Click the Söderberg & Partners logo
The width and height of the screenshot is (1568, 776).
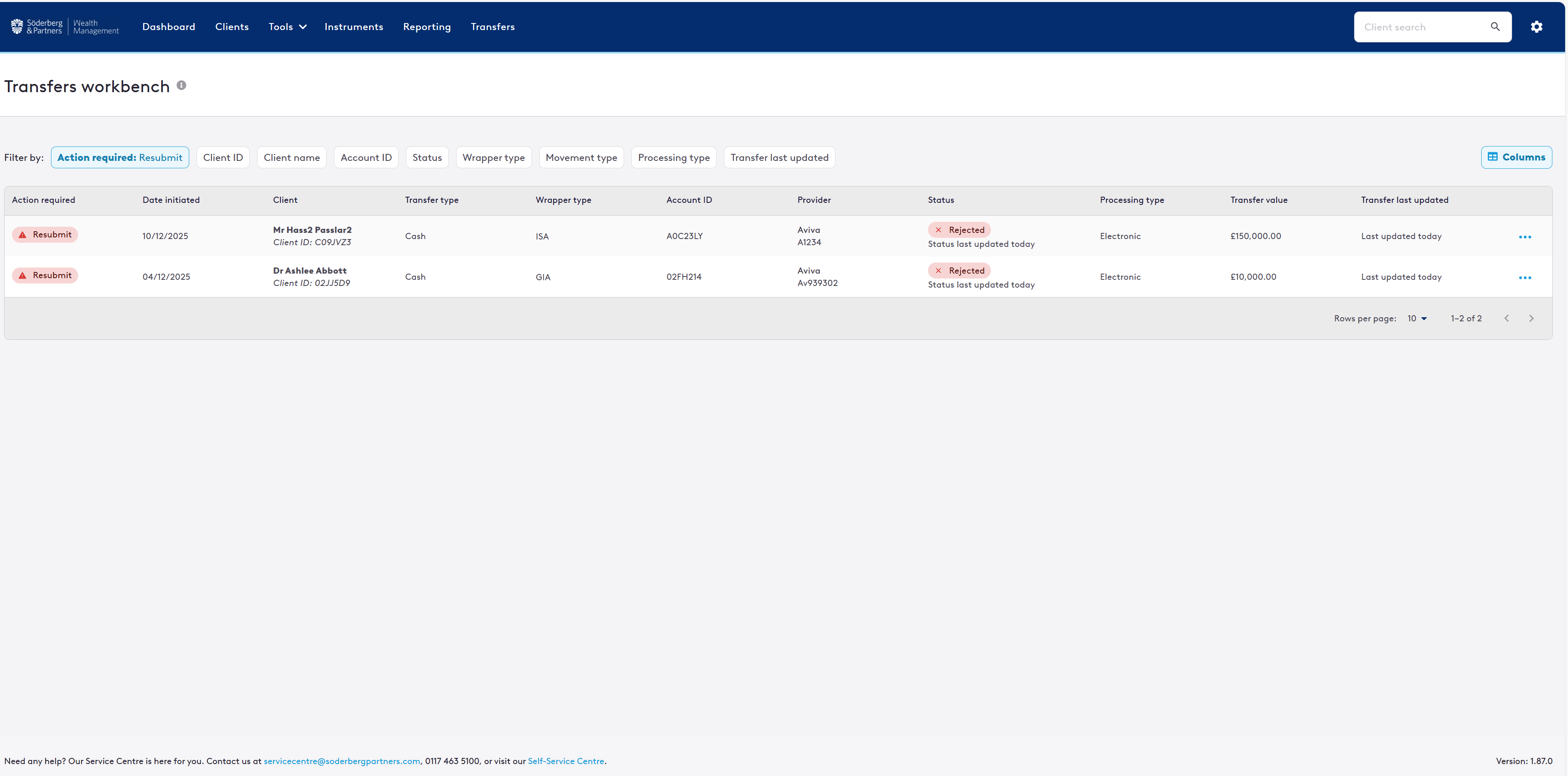65,27
